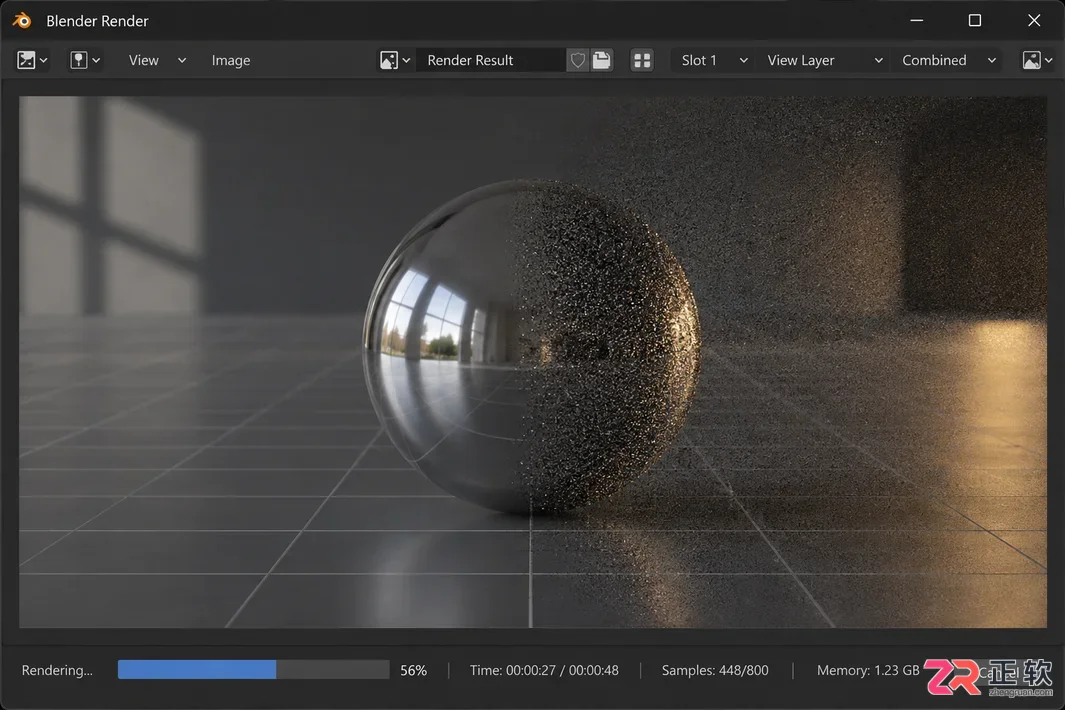
Task: Click the 56% progress label
Action: coord(413,670)
